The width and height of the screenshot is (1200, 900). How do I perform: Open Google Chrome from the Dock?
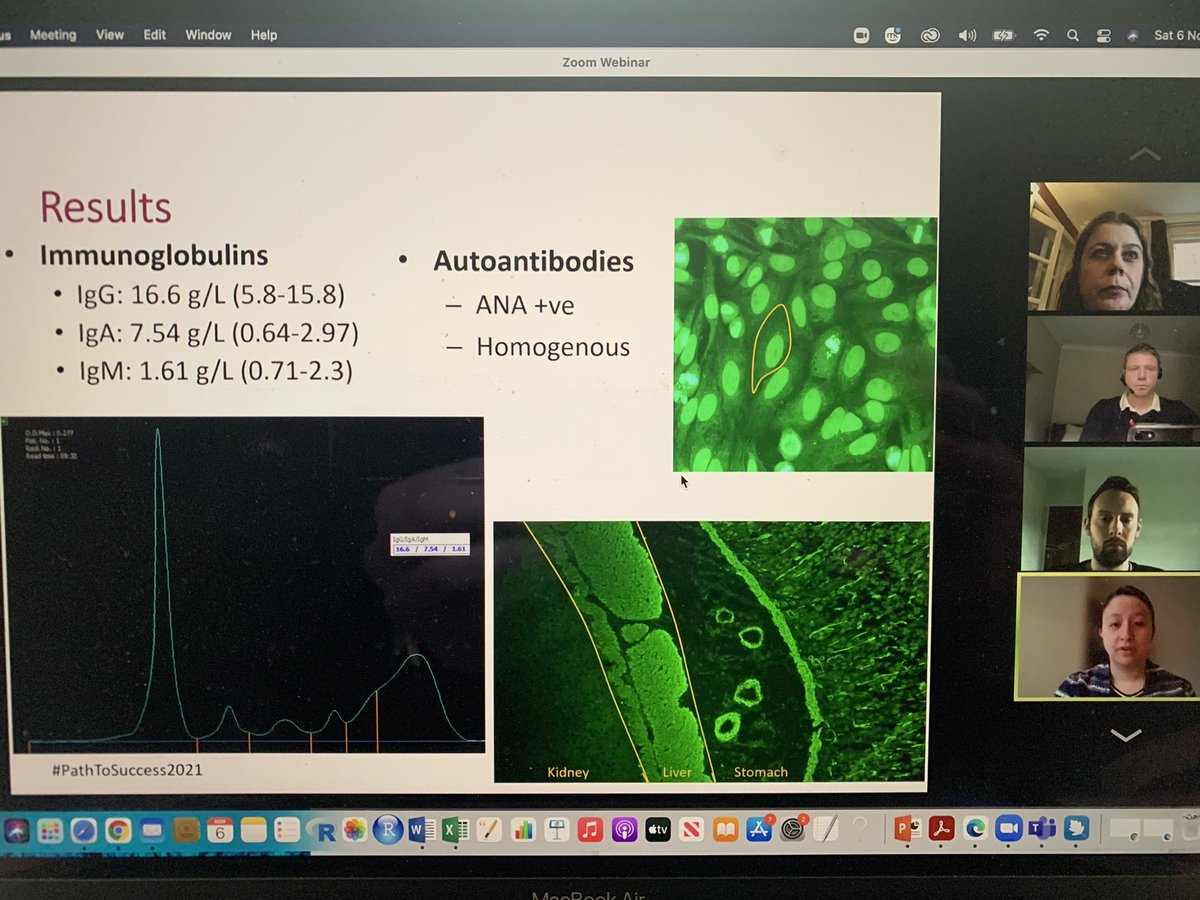118,830
